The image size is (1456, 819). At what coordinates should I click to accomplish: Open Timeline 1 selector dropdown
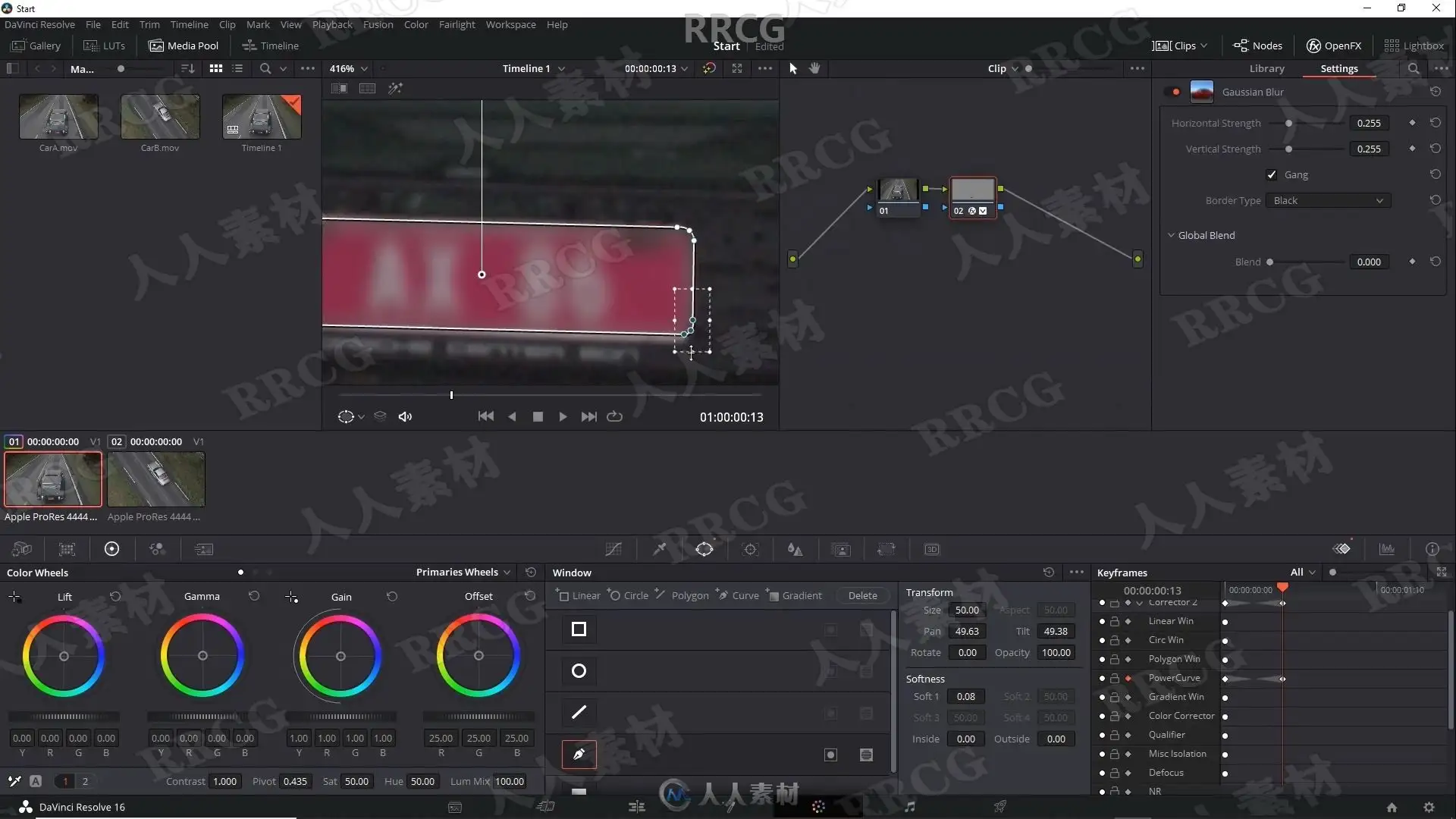[534, 68]
